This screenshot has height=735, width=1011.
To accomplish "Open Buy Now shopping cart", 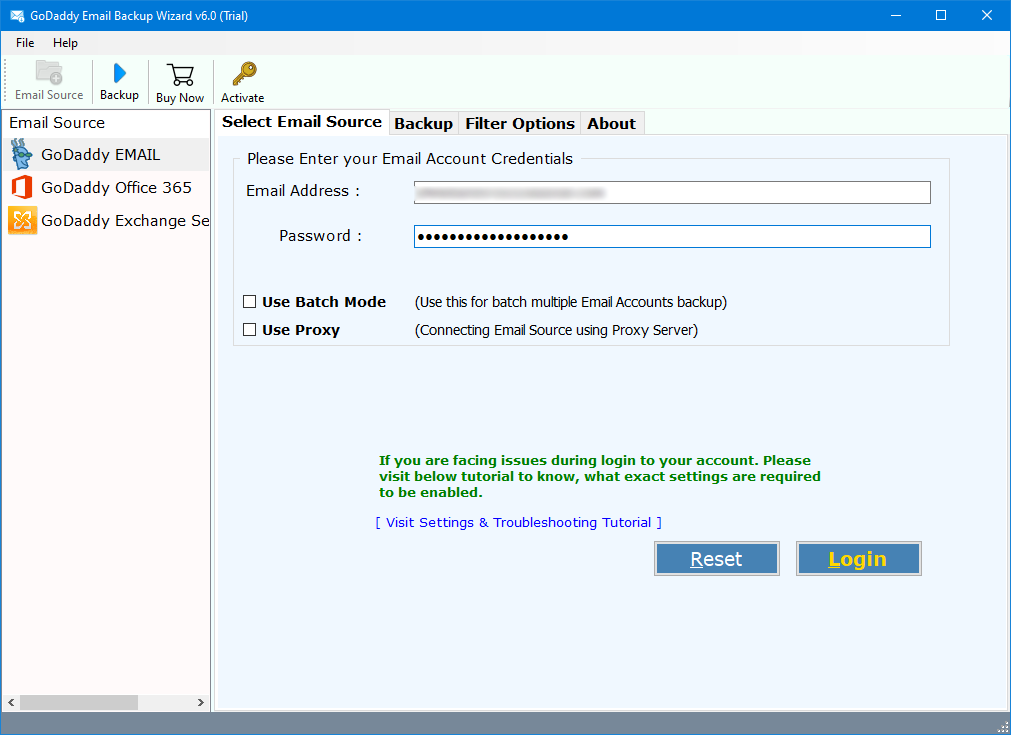I will point(180,75).
